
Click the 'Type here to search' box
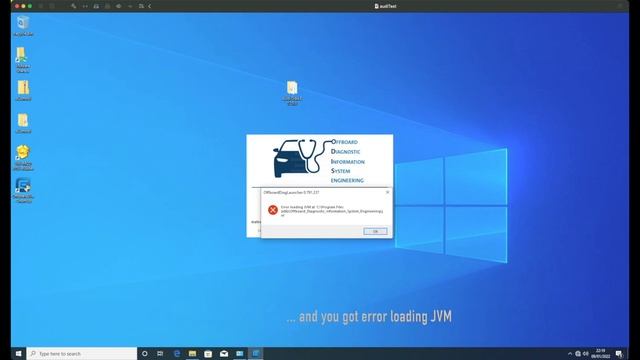(82, 353)
